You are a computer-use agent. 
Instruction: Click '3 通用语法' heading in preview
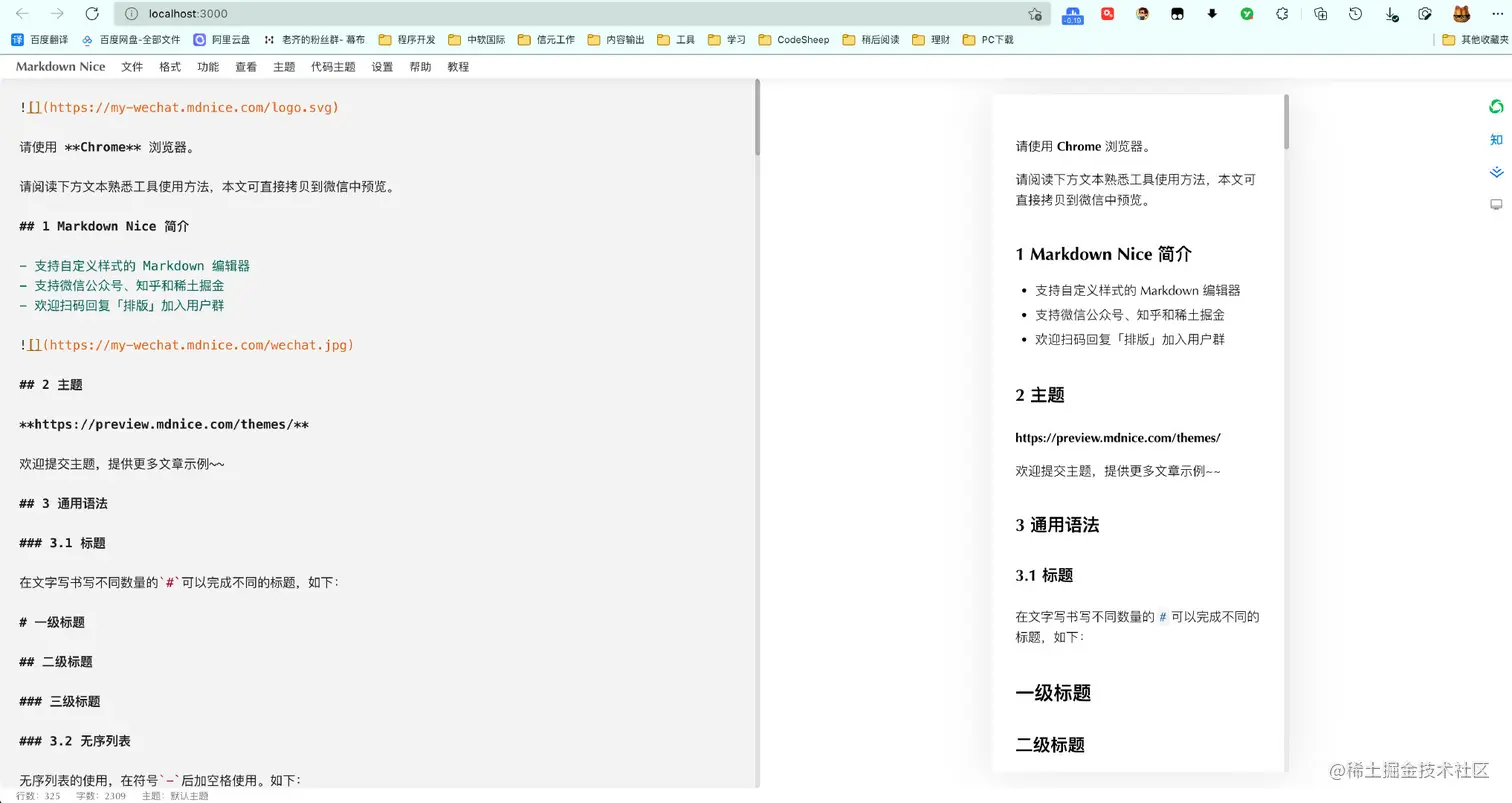click(1057, 525)
